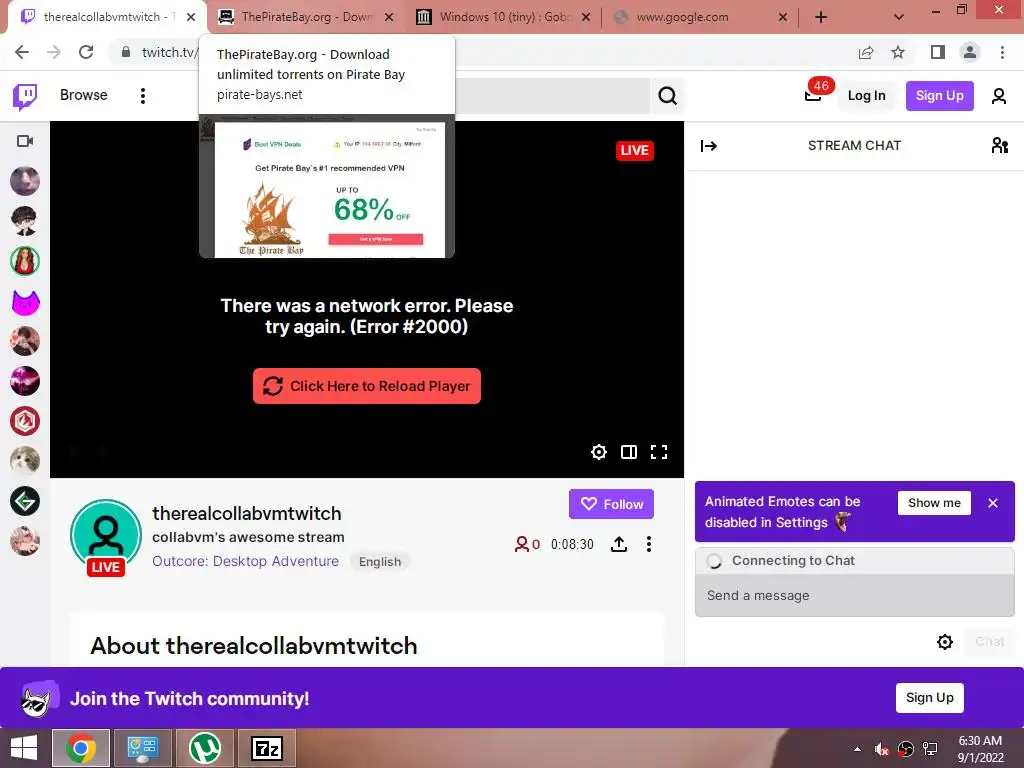Open the white cat avatar channel in sidebar

coord(25,461)
